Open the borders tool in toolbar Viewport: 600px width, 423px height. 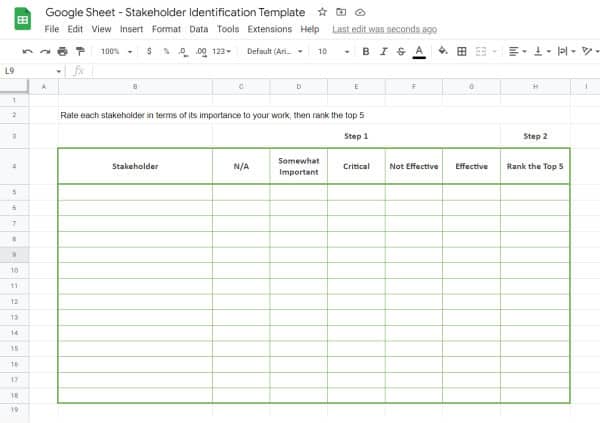coord(461,51)
